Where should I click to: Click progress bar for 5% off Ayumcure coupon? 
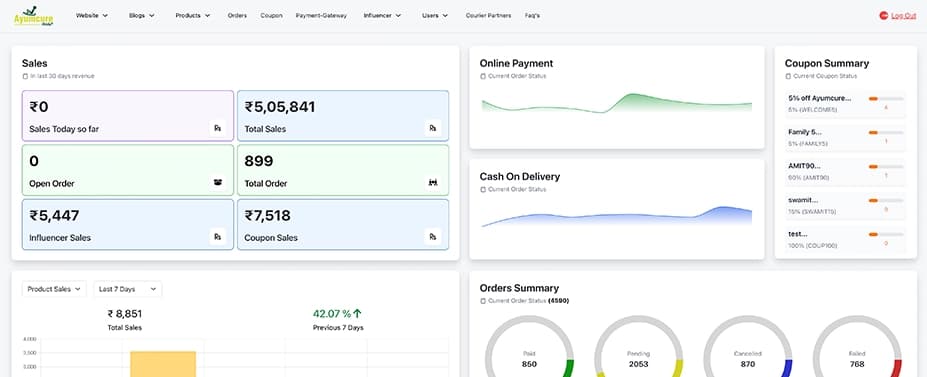point(886,99)
